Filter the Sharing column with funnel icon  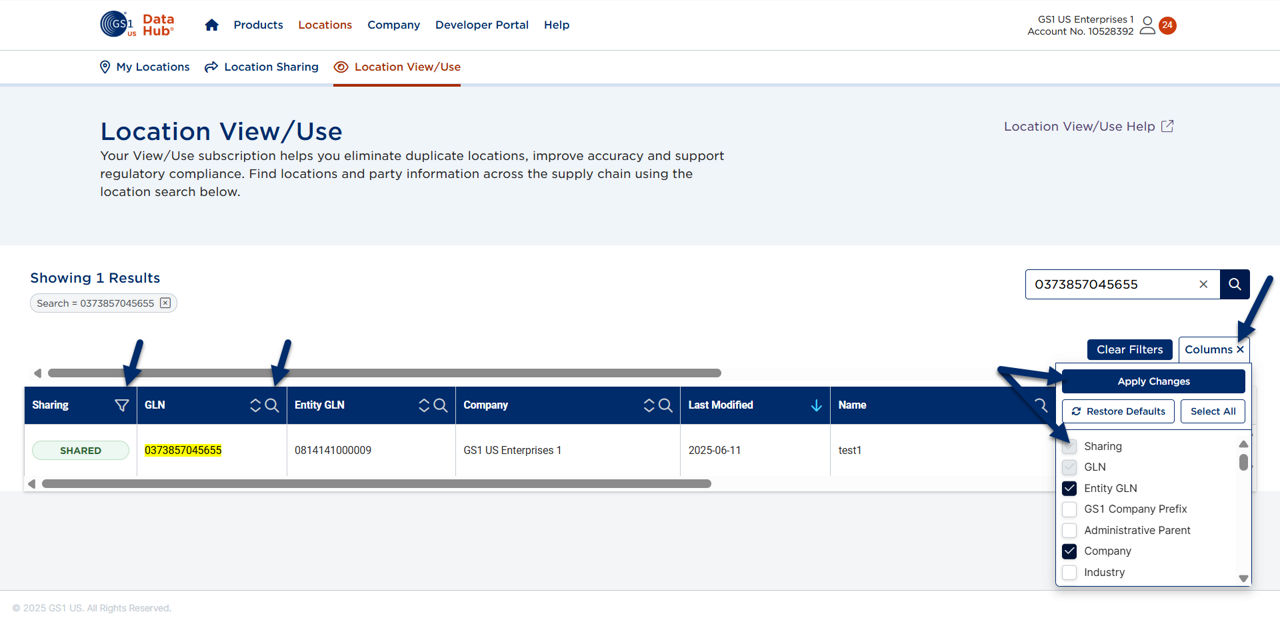[122, 406]
